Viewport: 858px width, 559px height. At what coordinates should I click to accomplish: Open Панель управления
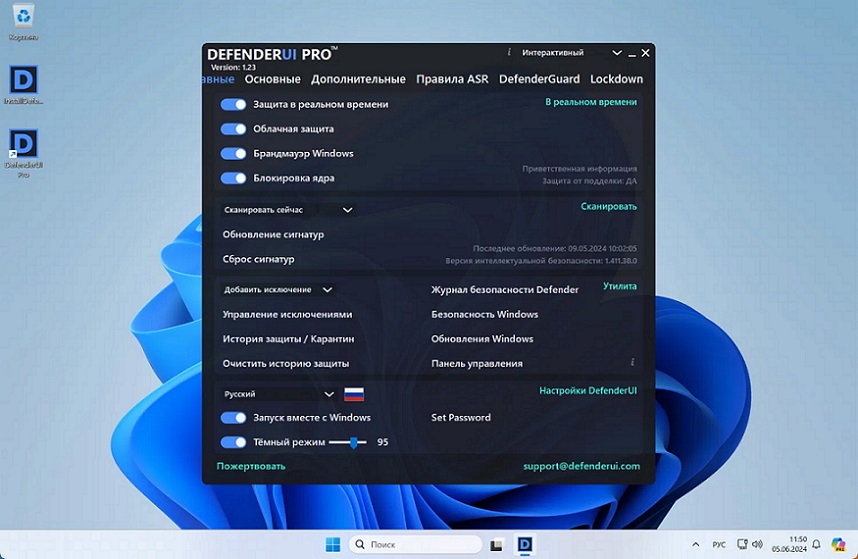point(477,364)
